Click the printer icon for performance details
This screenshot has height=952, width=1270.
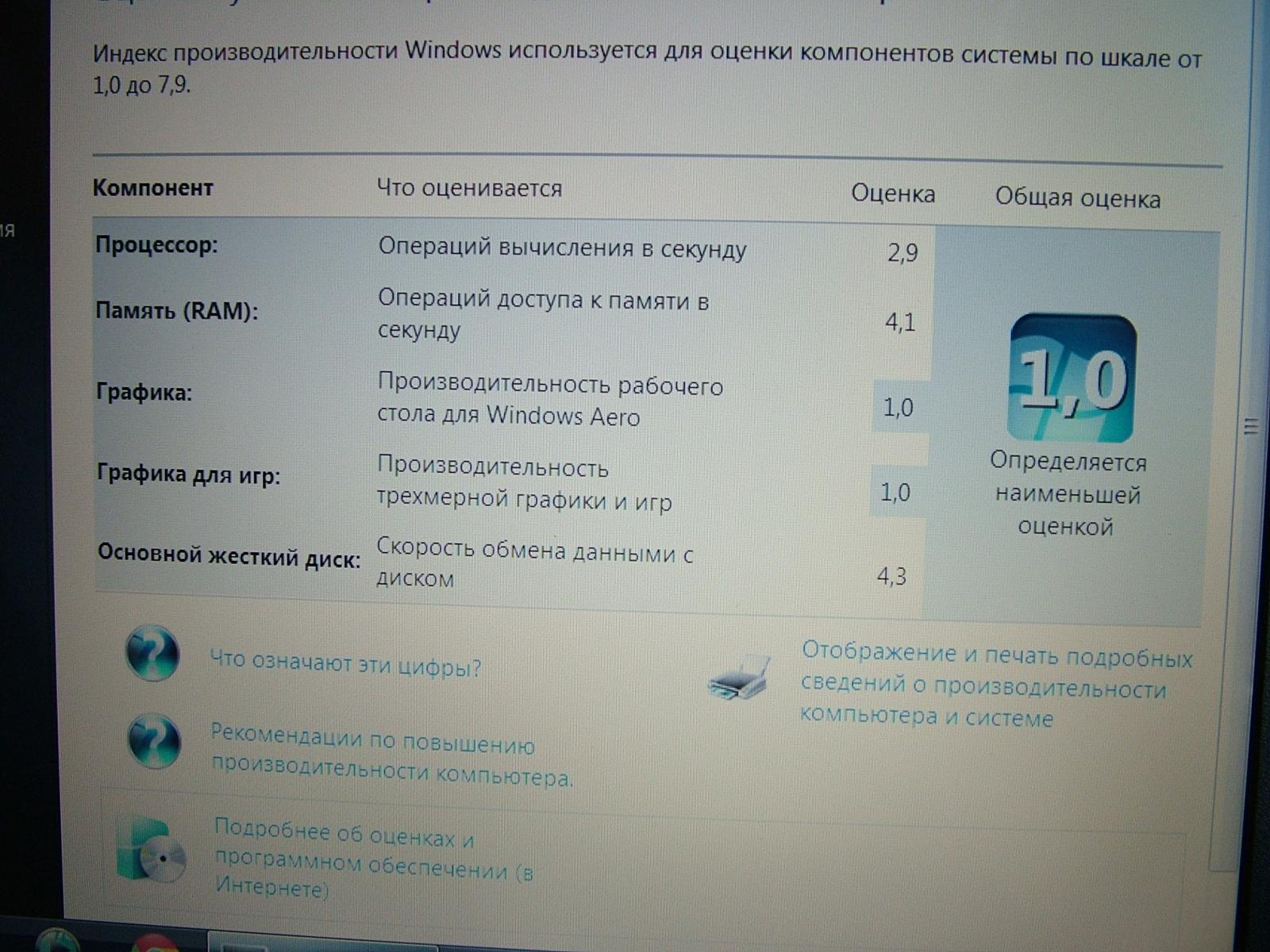(740, 678)
